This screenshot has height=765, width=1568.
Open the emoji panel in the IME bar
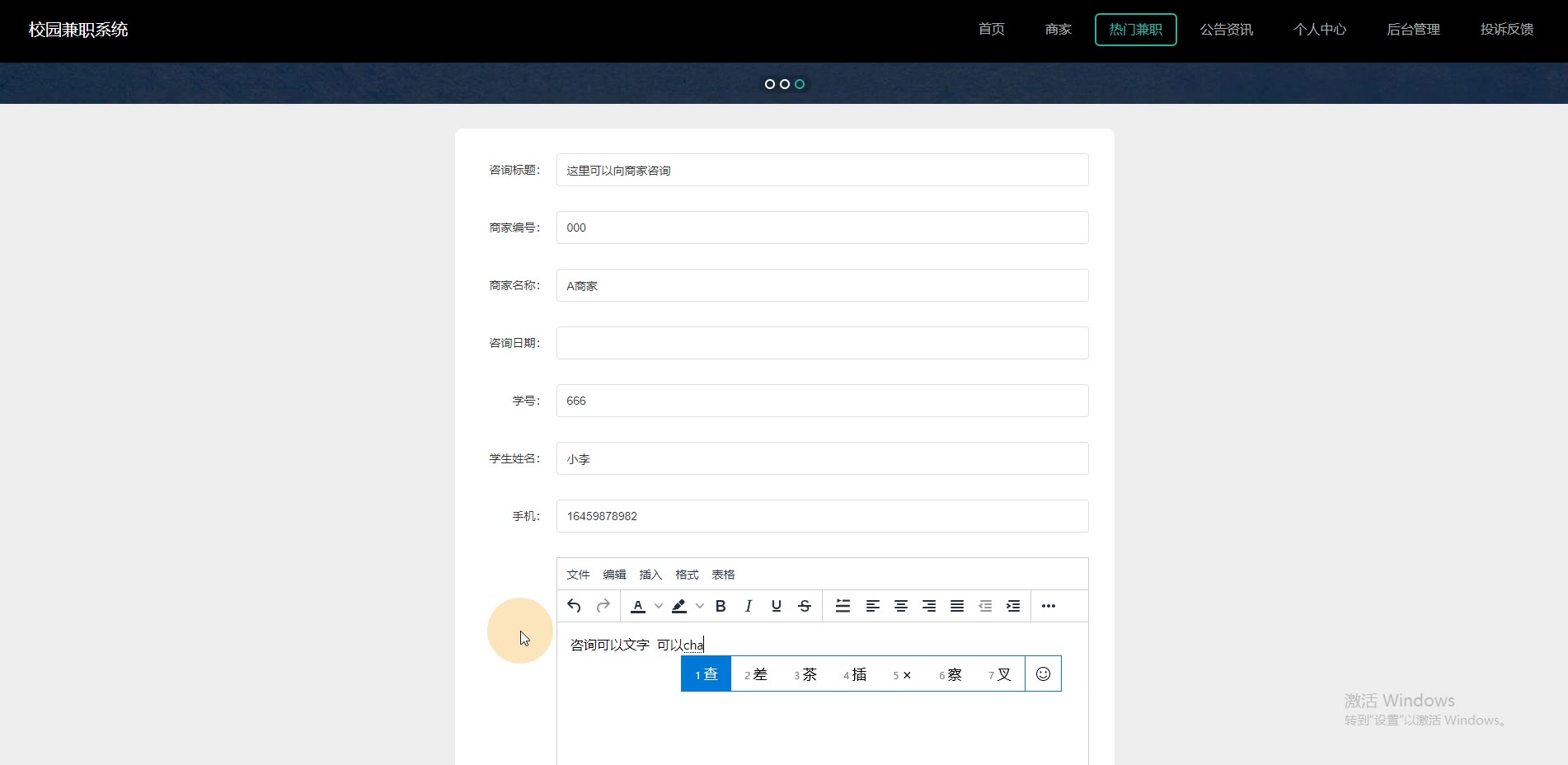1043,673
